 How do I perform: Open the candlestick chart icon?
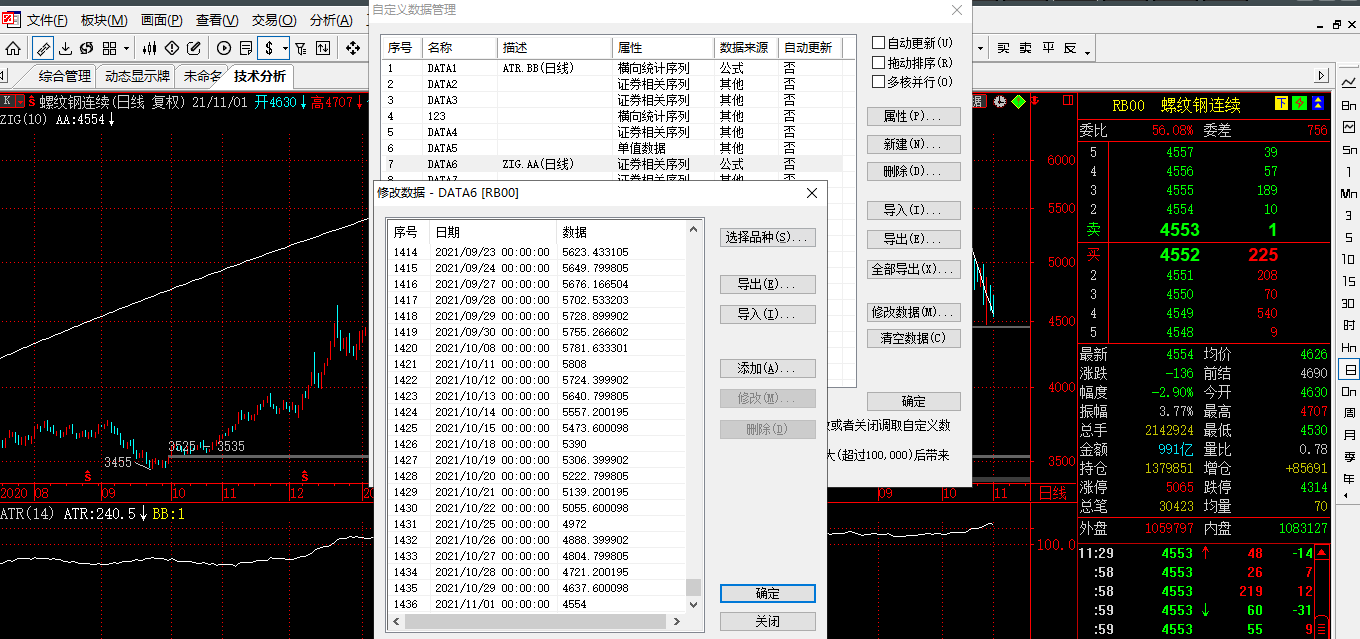pyautogui.click(x=150, y=48)
